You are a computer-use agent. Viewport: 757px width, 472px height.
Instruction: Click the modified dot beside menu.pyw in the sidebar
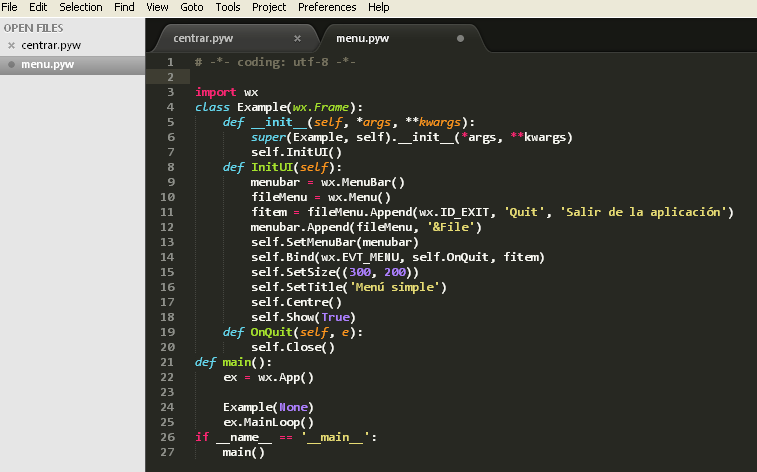11,65
